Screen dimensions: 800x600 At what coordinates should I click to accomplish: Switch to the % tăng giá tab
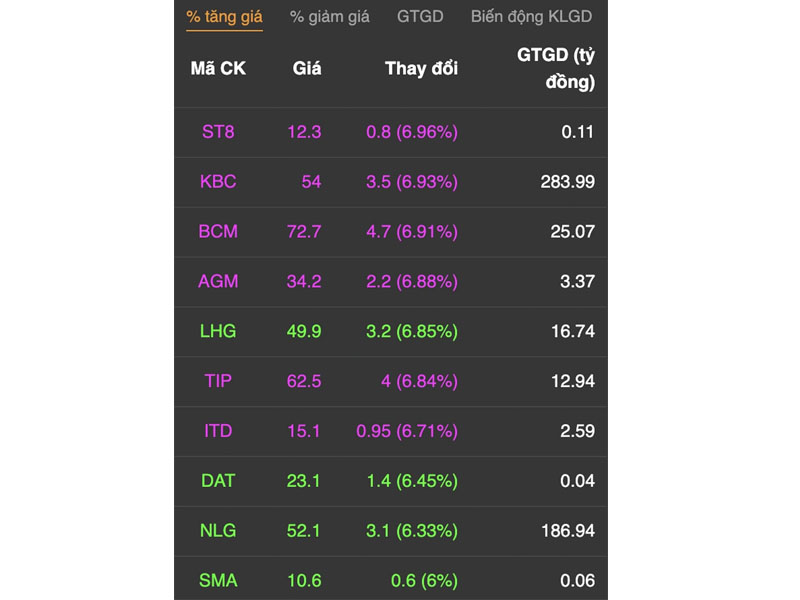[x=224, y=17]
